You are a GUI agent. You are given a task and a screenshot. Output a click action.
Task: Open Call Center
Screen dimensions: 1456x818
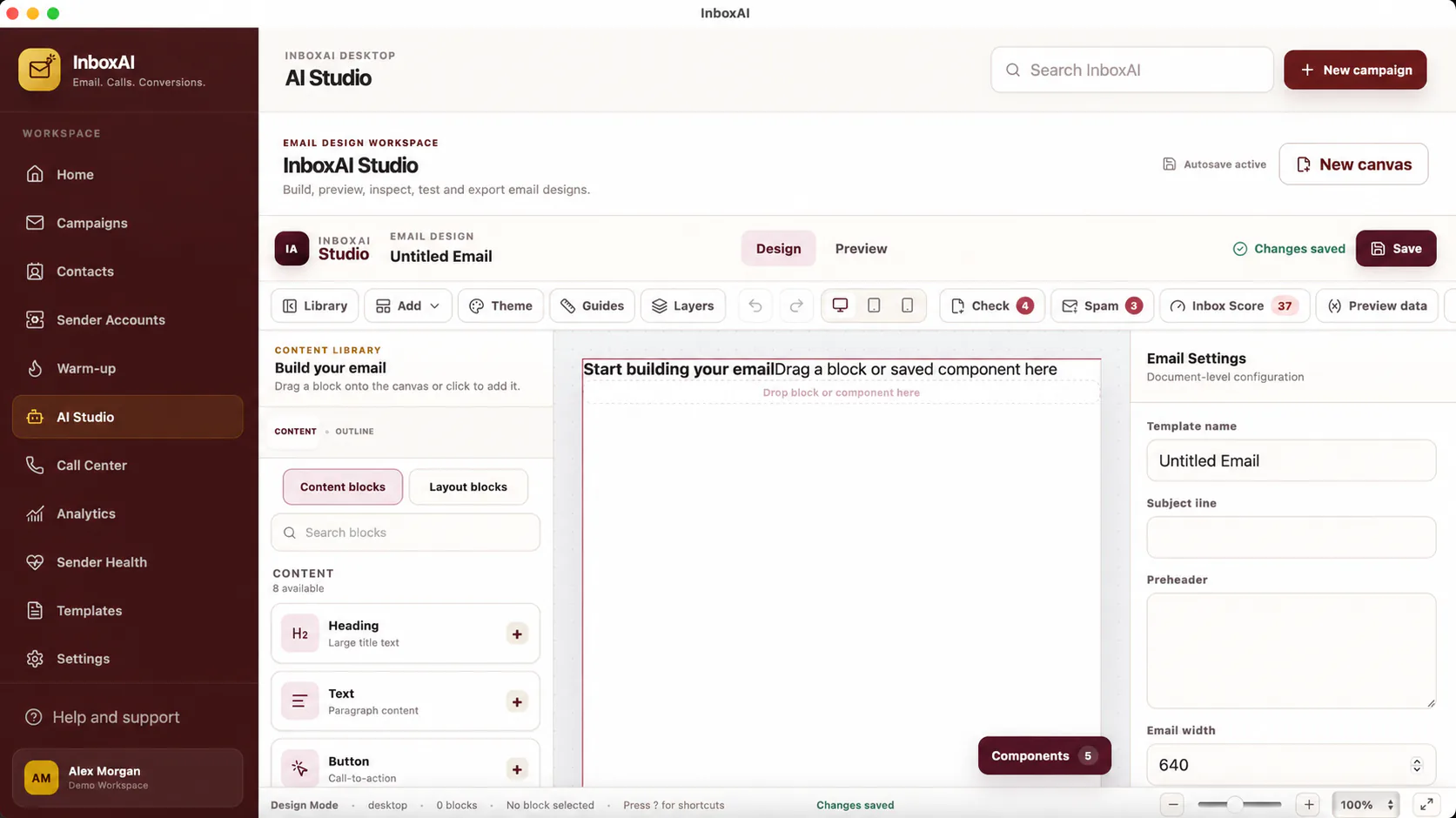tap(127, 465)
